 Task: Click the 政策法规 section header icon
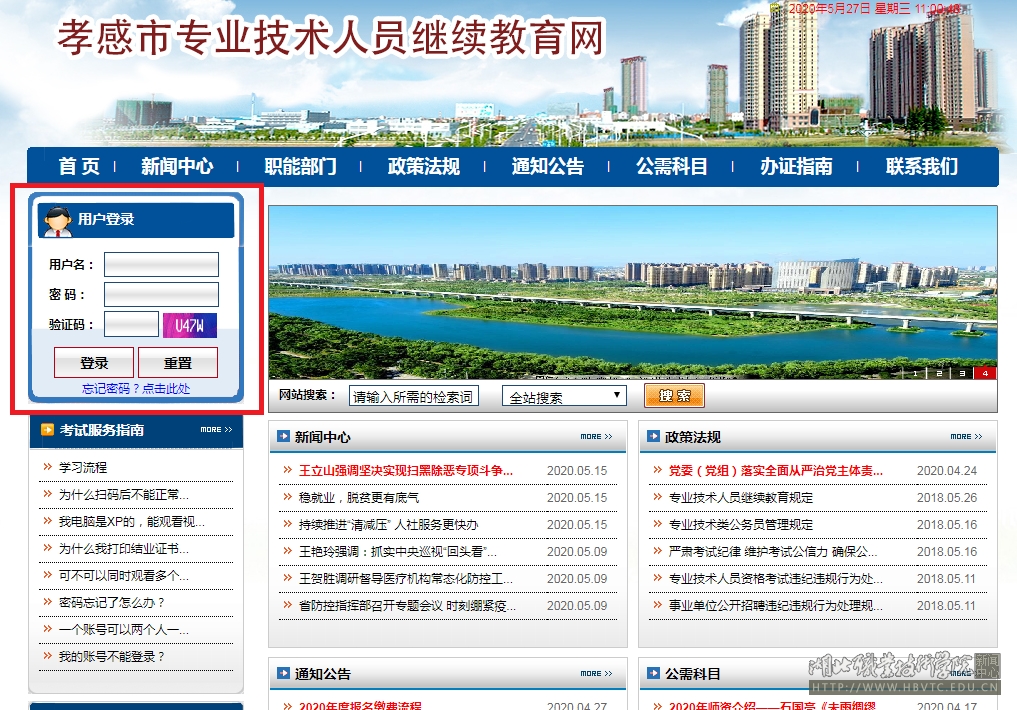pos(653,437)
